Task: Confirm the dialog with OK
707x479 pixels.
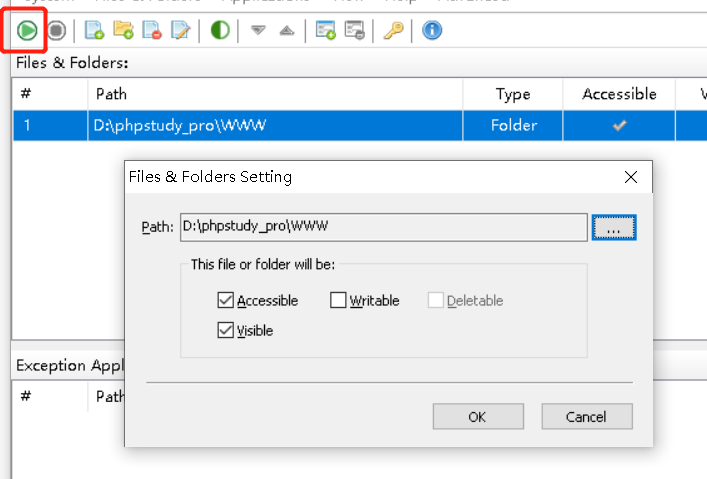Action: 477,417
